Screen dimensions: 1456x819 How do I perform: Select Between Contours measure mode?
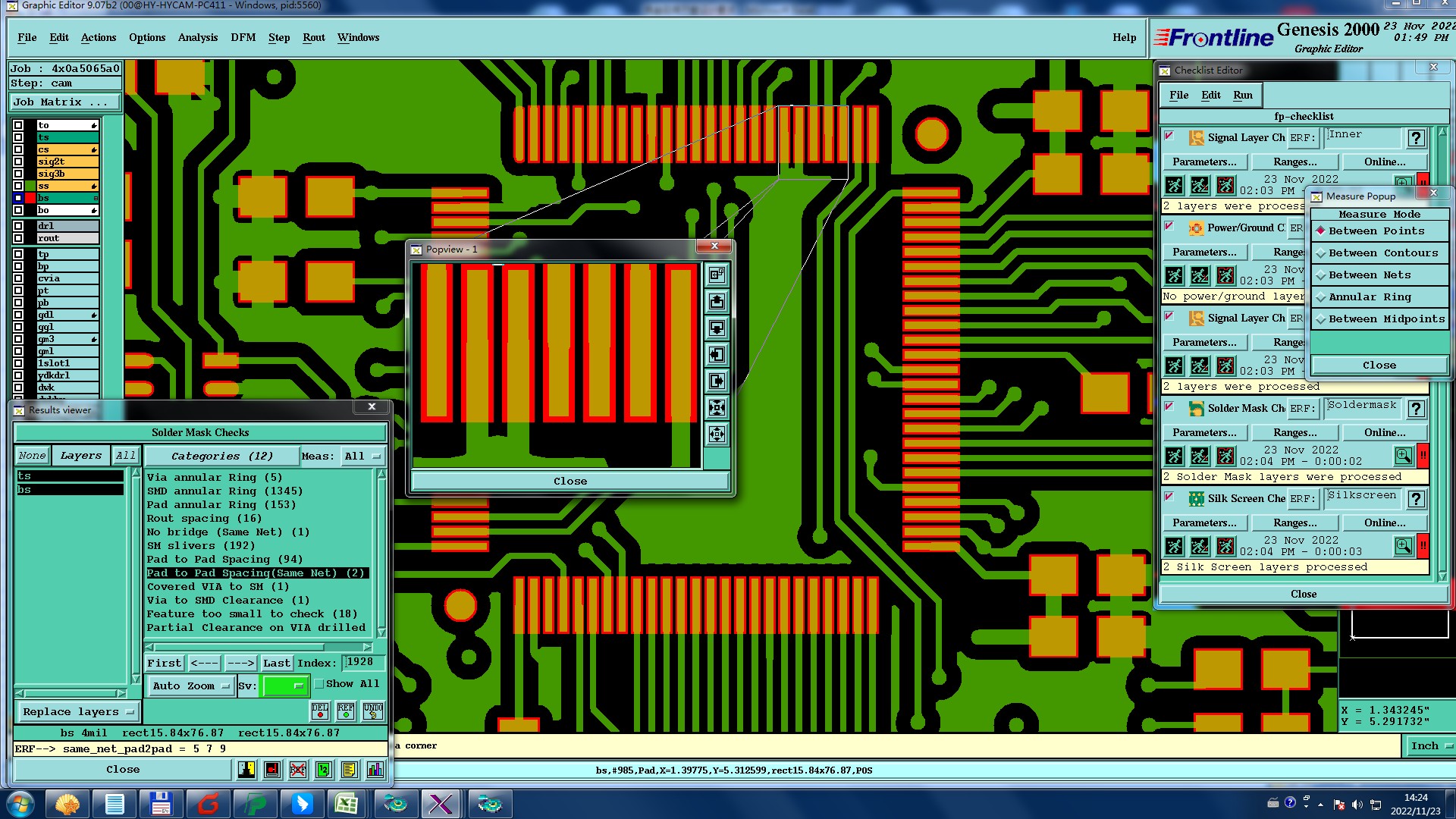coord(1382,253)
